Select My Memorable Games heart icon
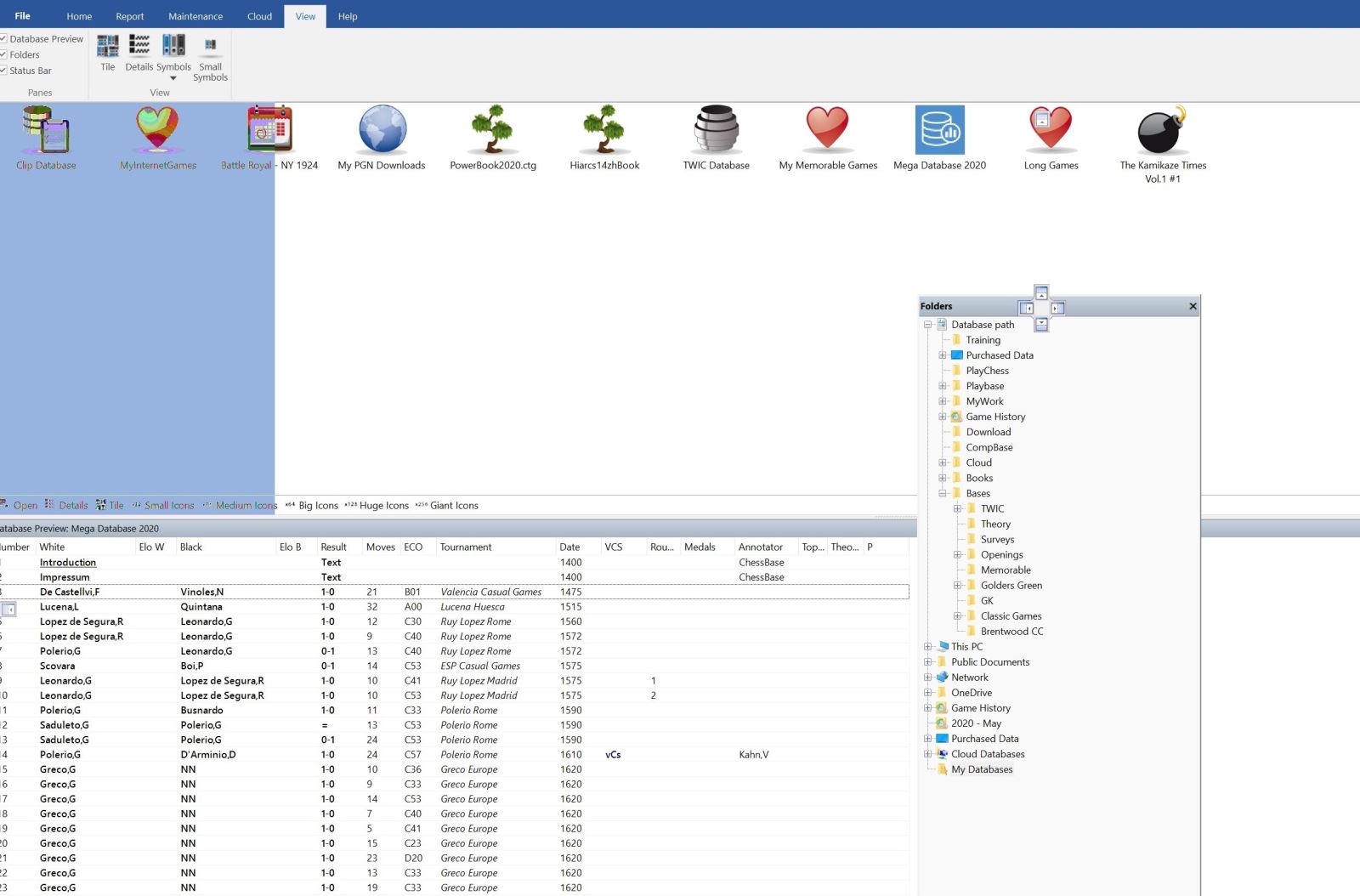Image resolution: width=1360 pixels, height=896 pixels. pos(827,130)
